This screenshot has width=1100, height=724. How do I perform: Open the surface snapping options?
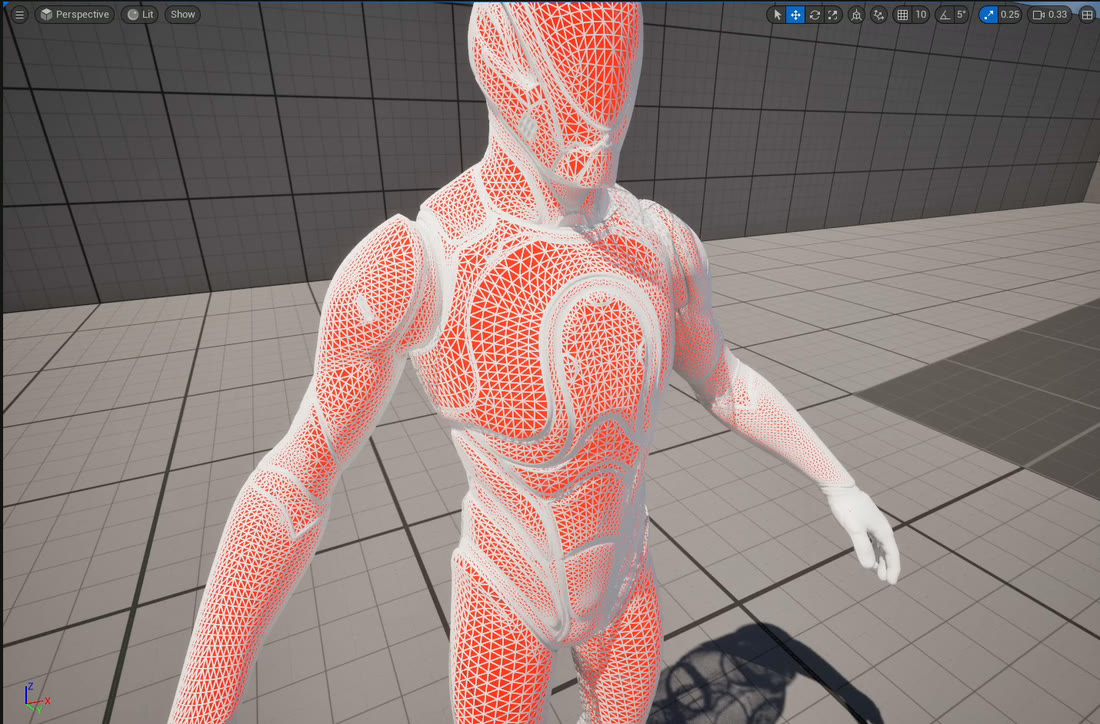(878, 14)
